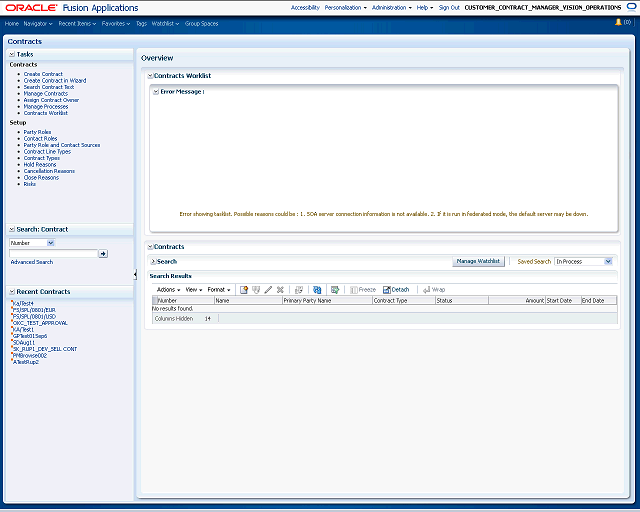
Task: Open Contract Line Types setup
Action: pos(47,152)
